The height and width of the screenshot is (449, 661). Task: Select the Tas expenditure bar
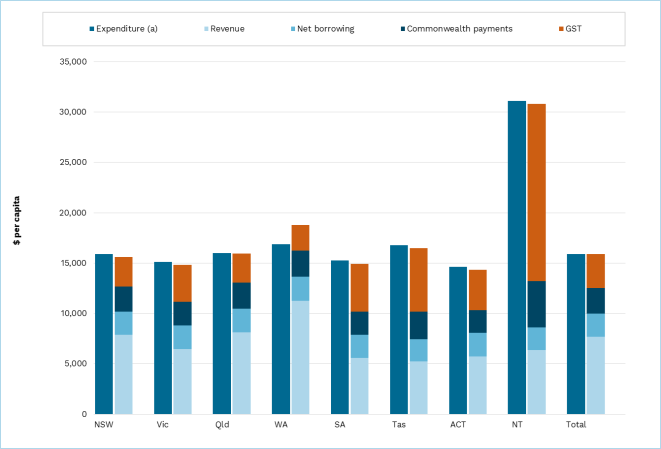(399, 330)
